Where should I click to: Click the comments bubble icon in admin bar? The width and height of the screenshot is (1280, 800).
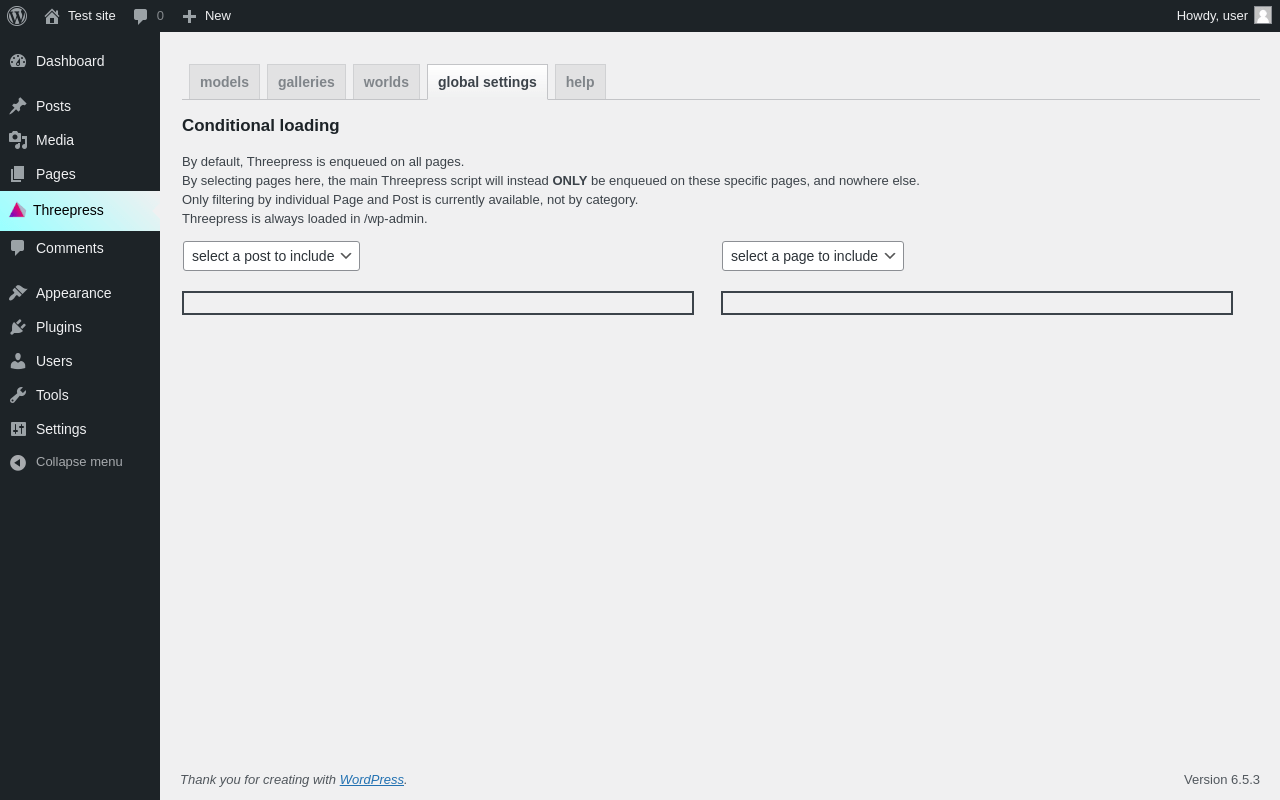[x=141, y=16]
